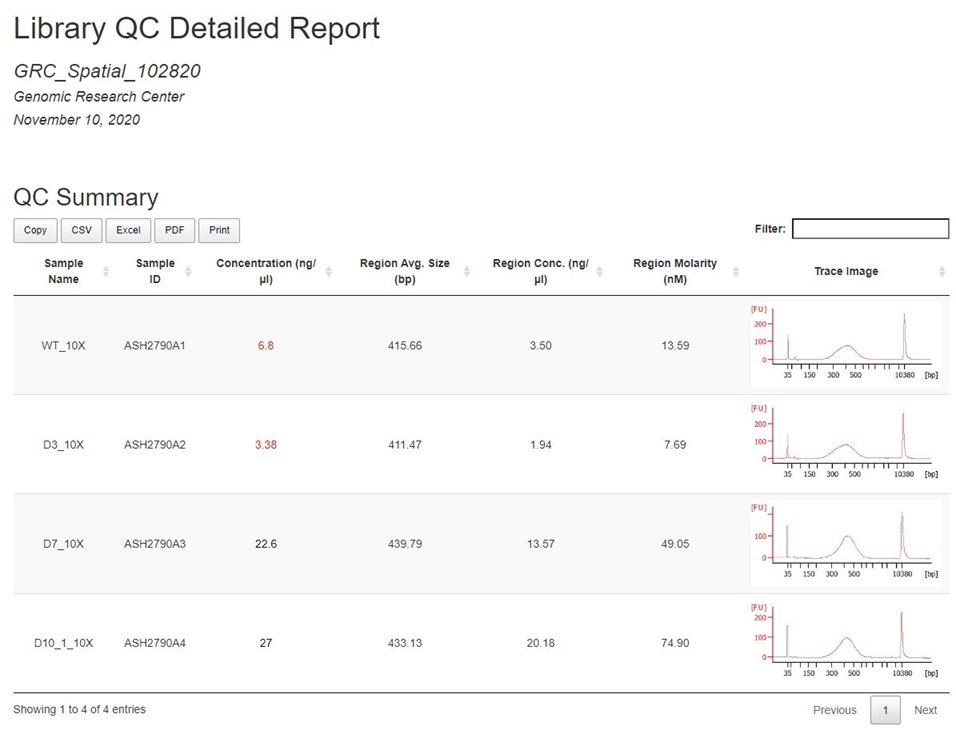Sort by Region Avg. Size arrows
Screen dimensions: 956x738
point(469,272)
